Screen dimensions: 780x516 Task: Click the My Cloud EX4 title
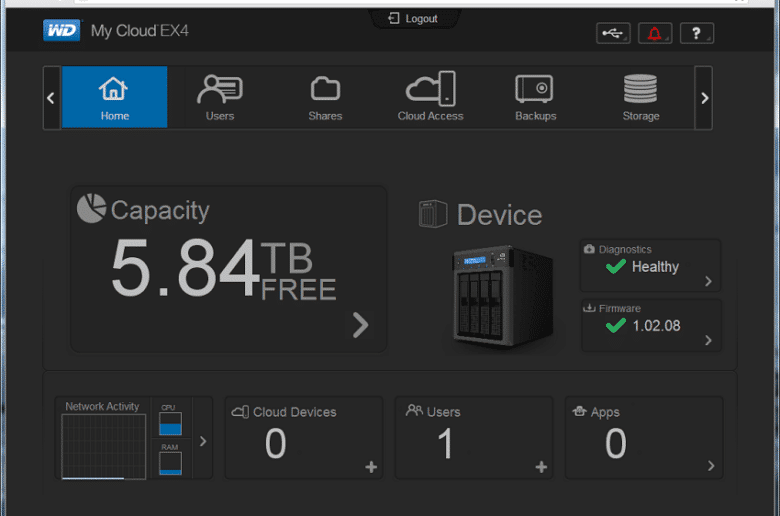pyautogui.click(x=140, y=31)
